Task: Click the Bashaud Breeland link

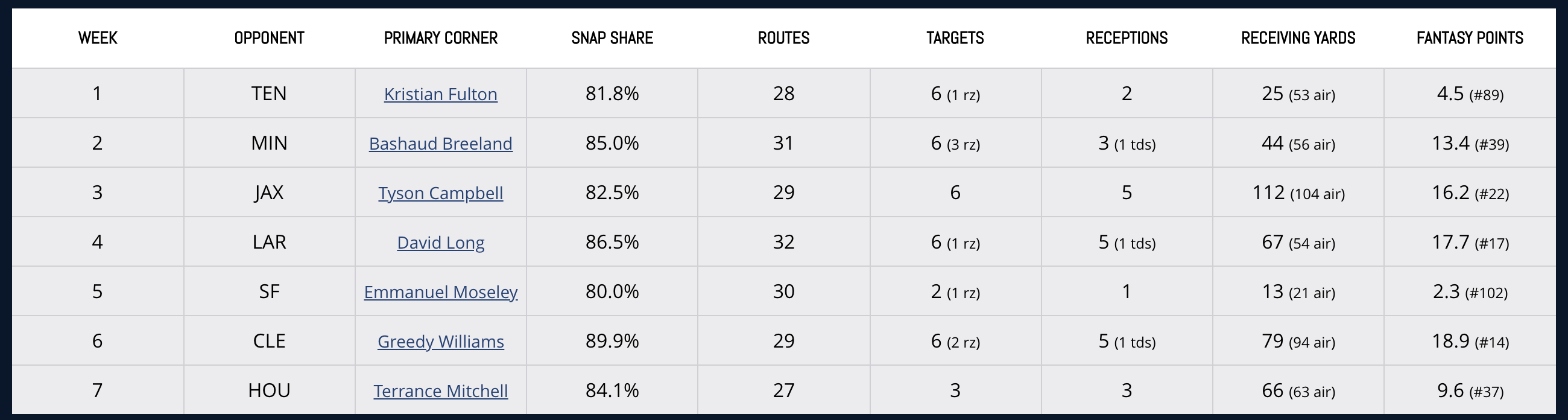Action: coord(440,144)
